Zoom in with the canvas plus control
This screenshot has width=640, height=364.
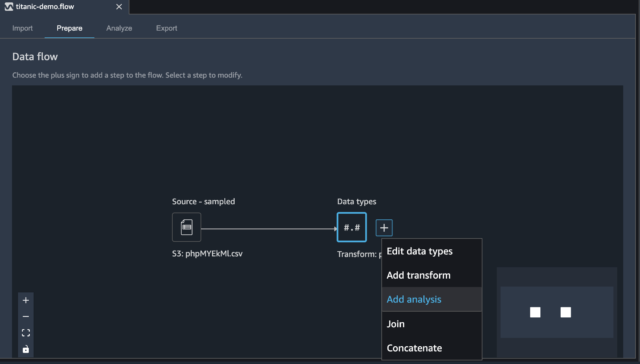pos(26,300)
